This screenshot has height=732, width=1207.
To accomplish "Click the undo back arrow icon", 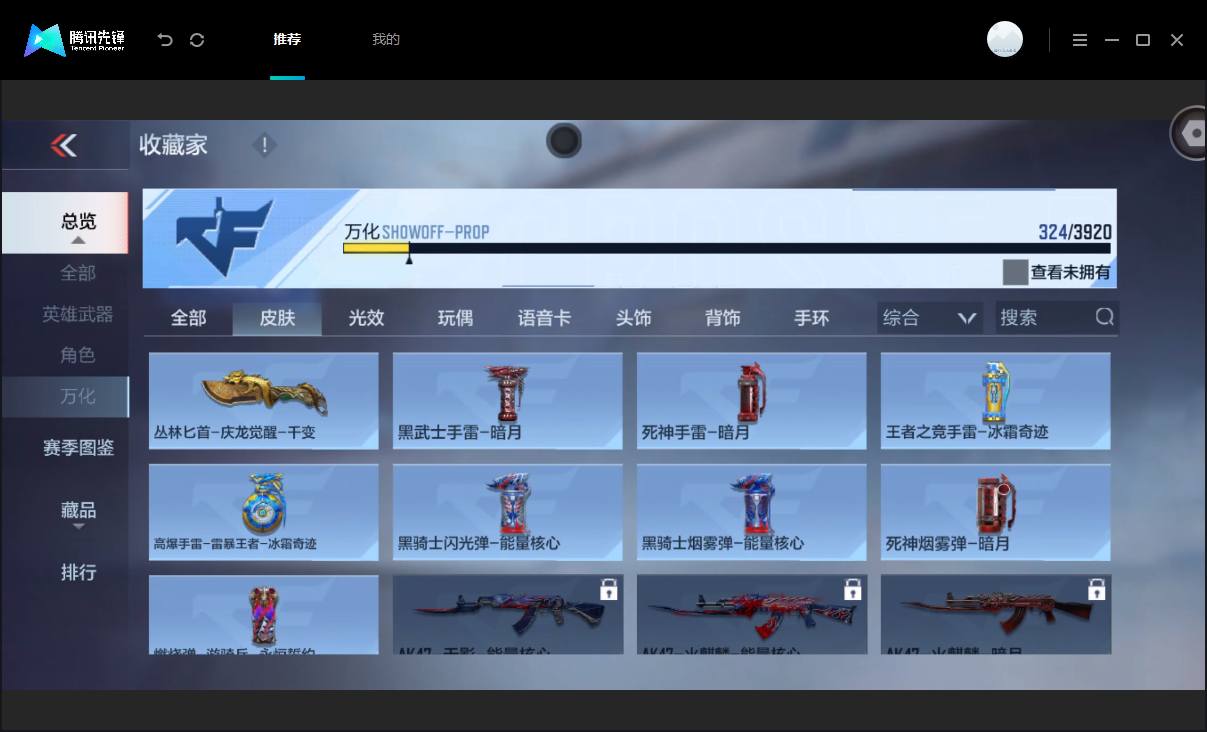I will click(x=165, y=40).
